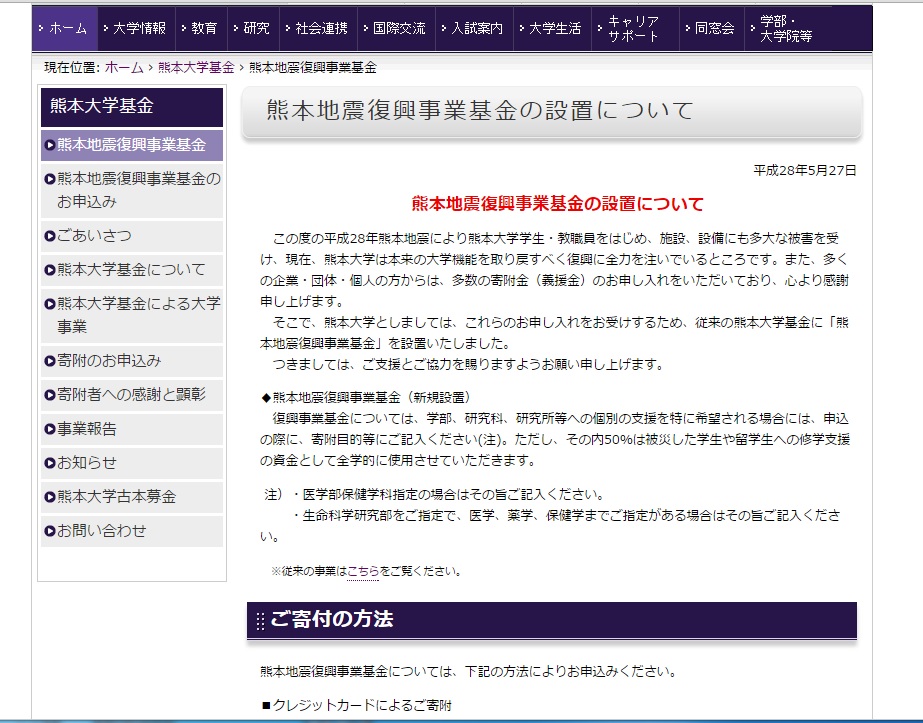Click the arrow bullet icon beside 事業報告

50,429
